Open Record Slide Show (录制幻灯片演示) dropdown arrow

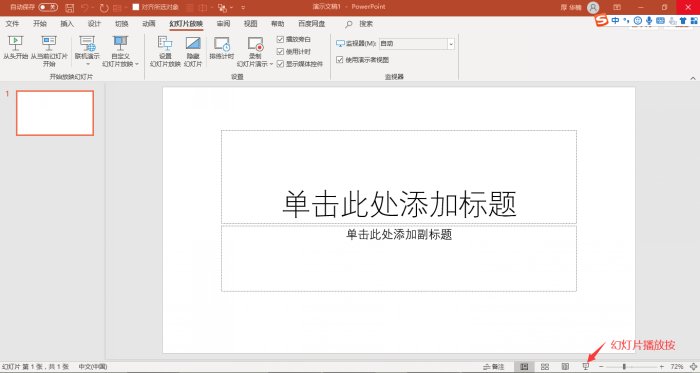[271, 64]
